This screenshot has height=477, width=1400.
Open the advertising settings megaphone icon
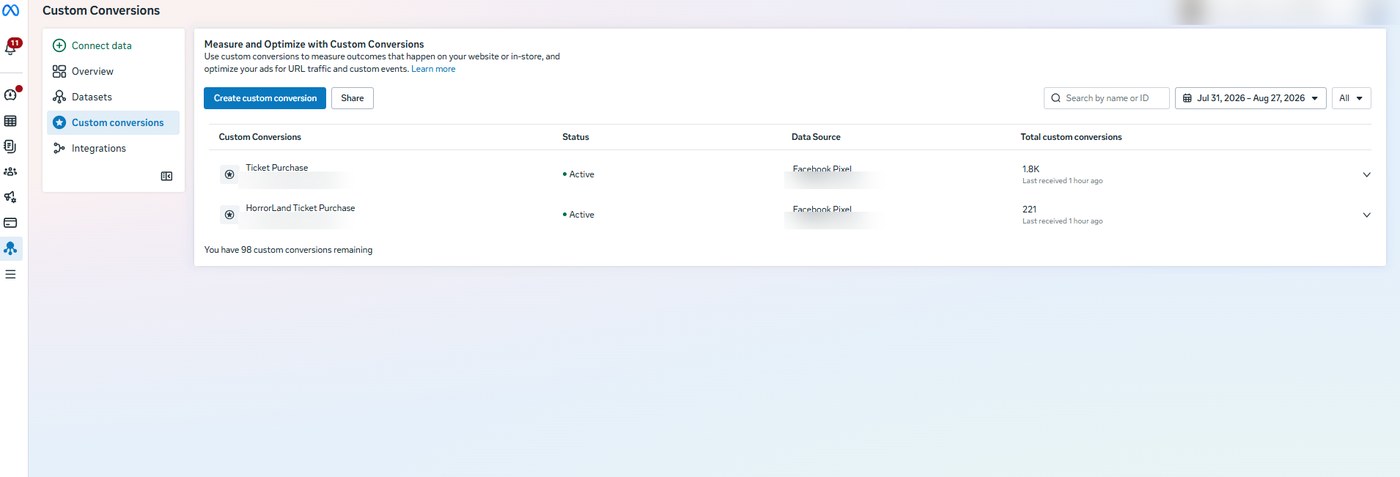[x=10, y=197]
